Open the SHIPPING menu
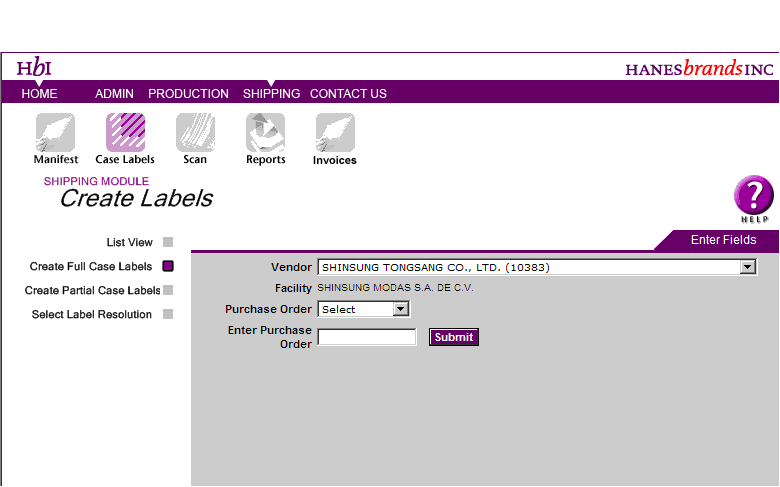Image resolution: width=780 pixels, height=487 pixels. pyautogui.click(x=271, y=94)
